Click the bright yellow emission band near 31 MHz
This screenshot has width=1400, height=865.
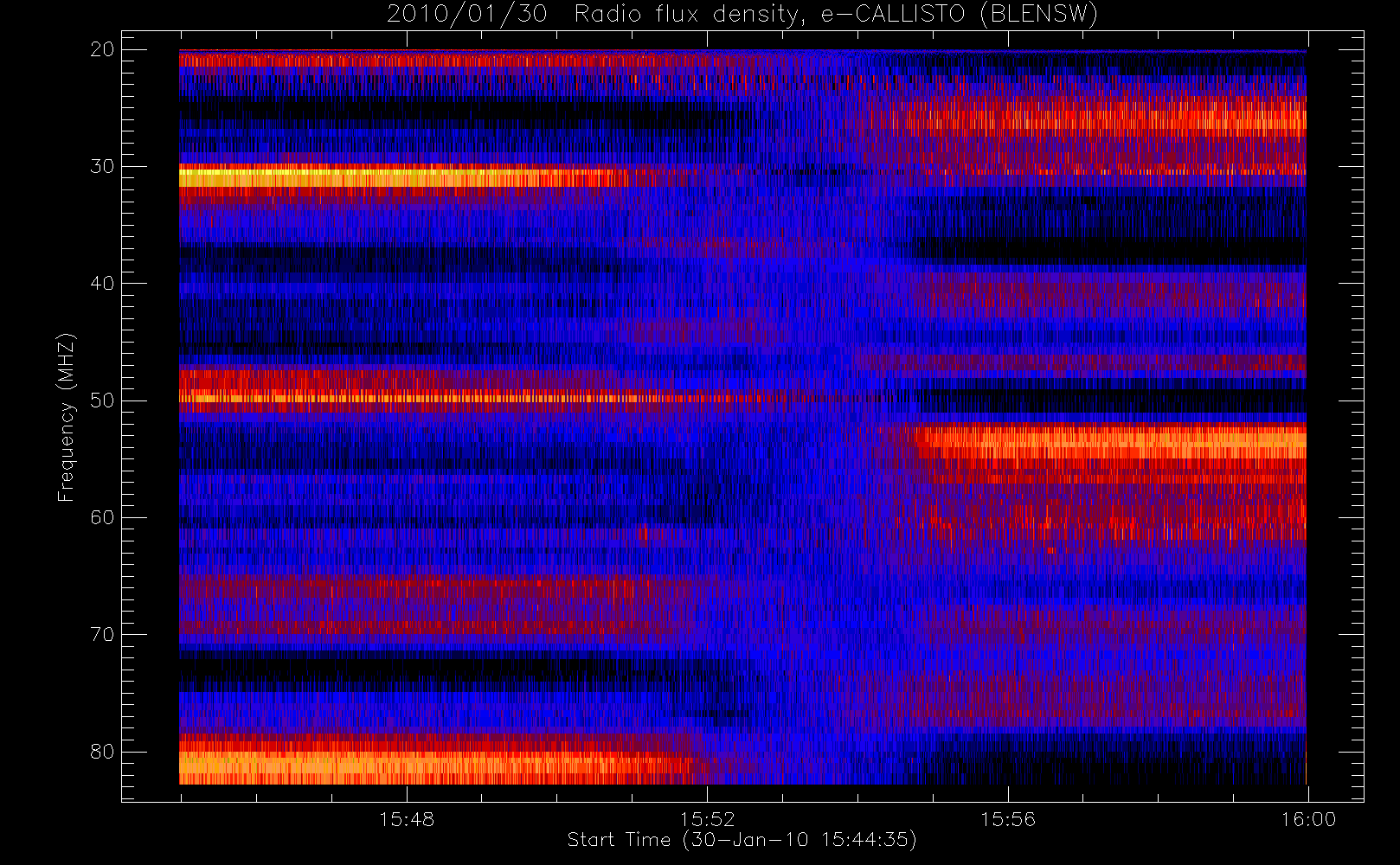tap(403, 176)
